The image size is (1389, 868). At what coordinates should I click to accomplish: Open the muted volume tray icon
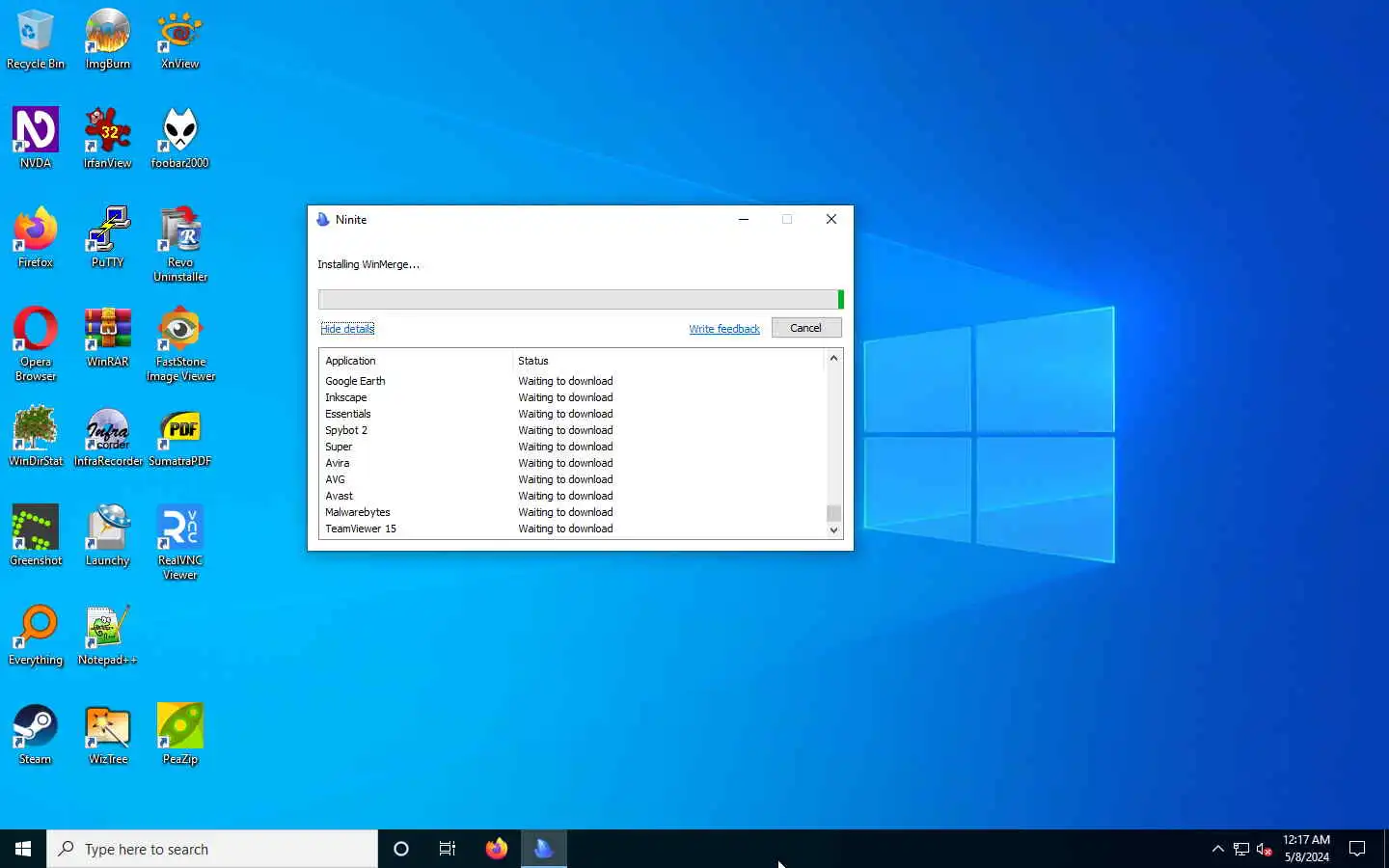1265,849
